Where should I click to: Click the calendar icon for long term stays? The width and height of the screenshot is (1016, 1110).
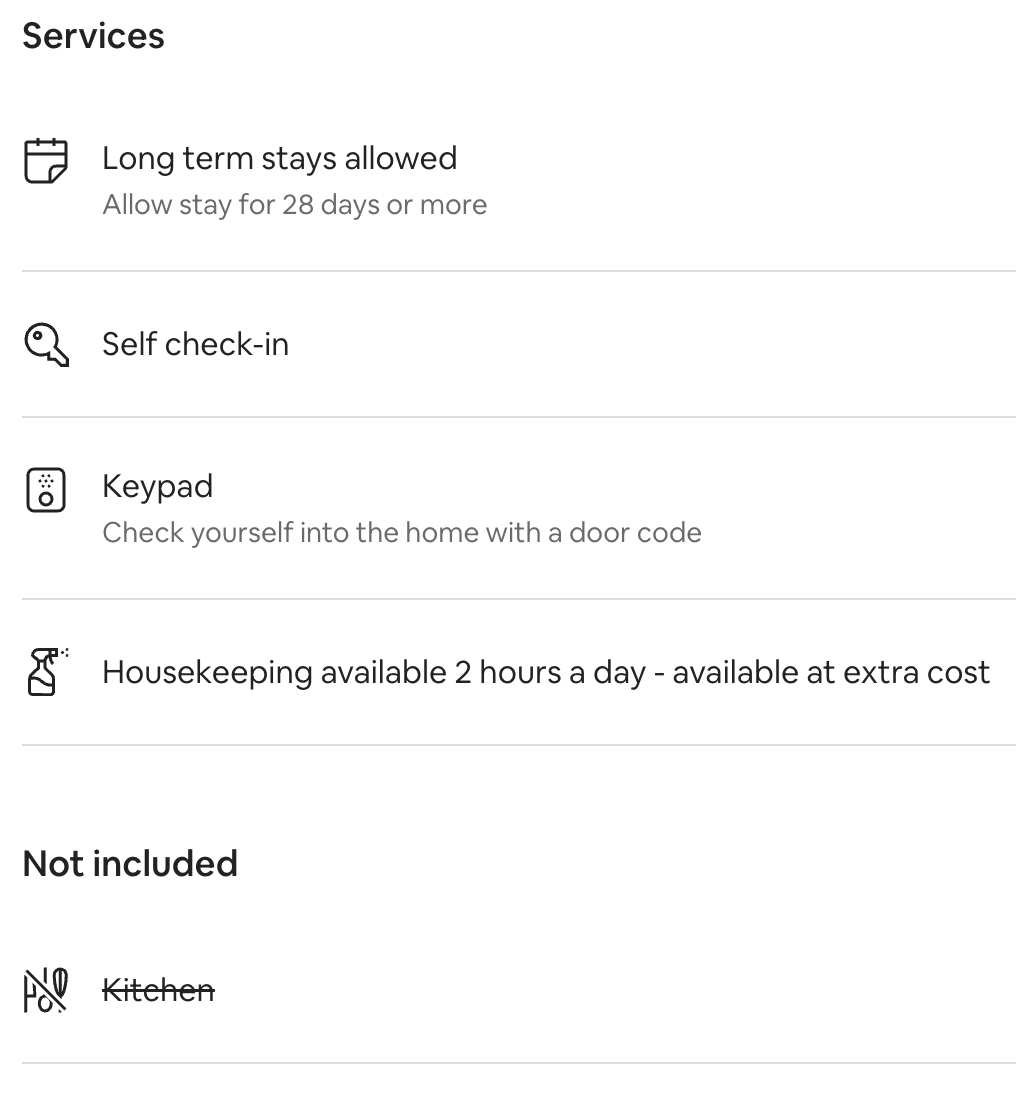click(x=46, y=161)
